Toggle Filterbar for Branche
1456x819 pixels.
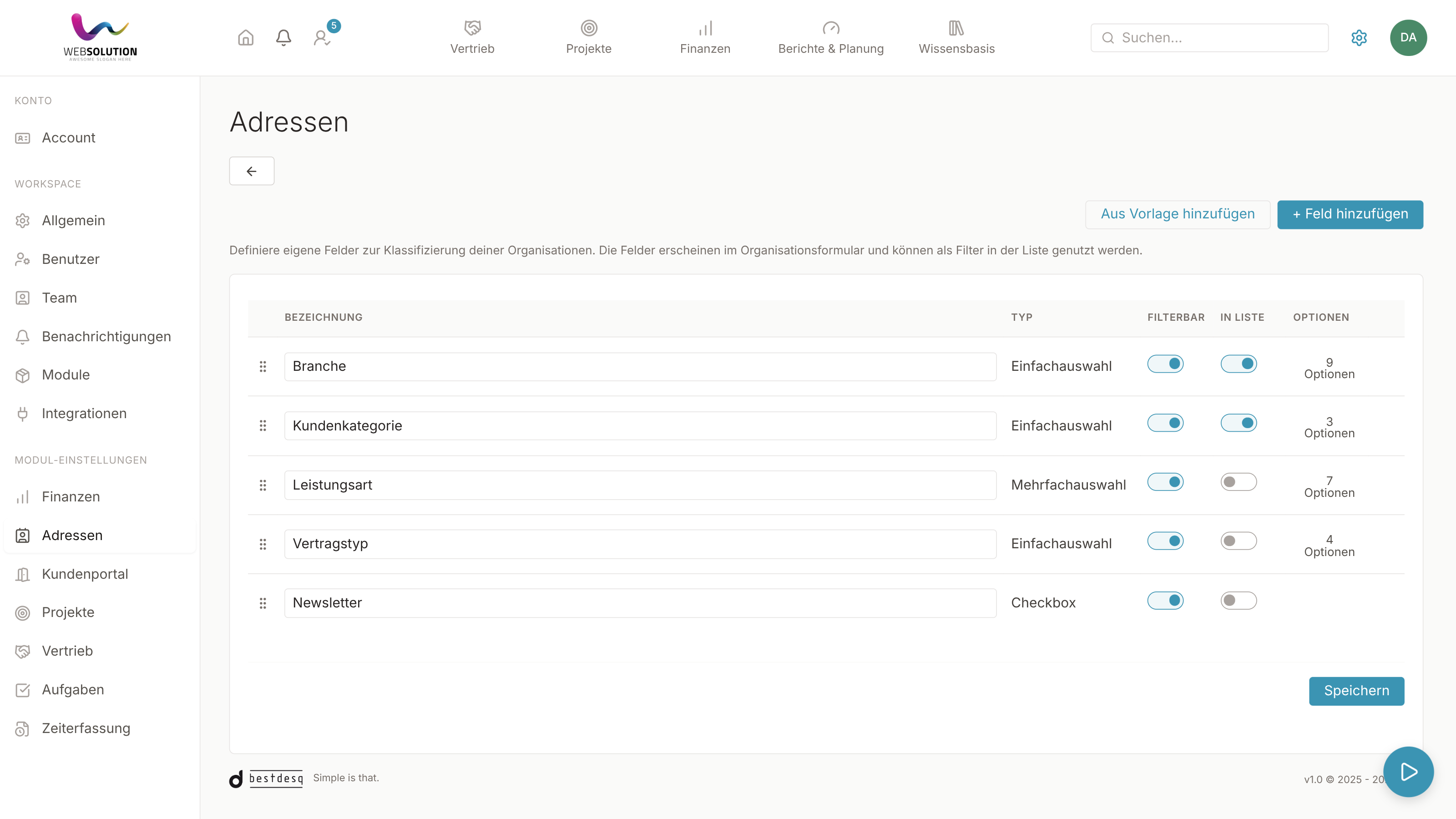[1165, 364]
